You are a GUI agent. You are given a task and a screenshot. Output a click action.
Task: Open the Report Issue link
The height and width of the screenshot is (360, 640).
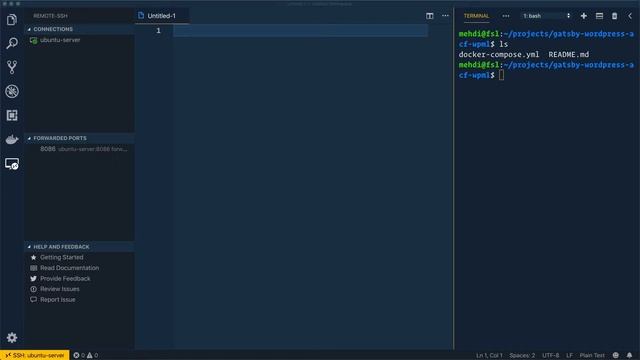[58, 300]
